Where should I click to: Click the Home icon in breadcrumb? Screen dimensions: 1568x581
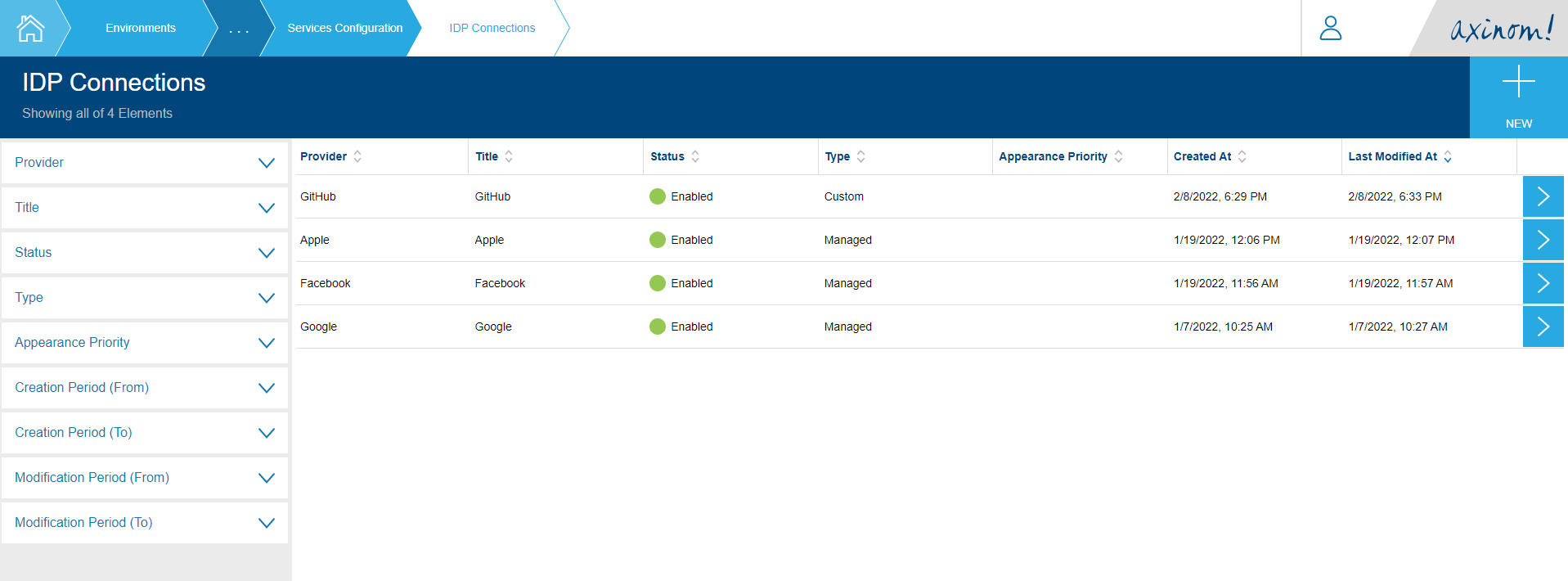(x=30, y=29)
